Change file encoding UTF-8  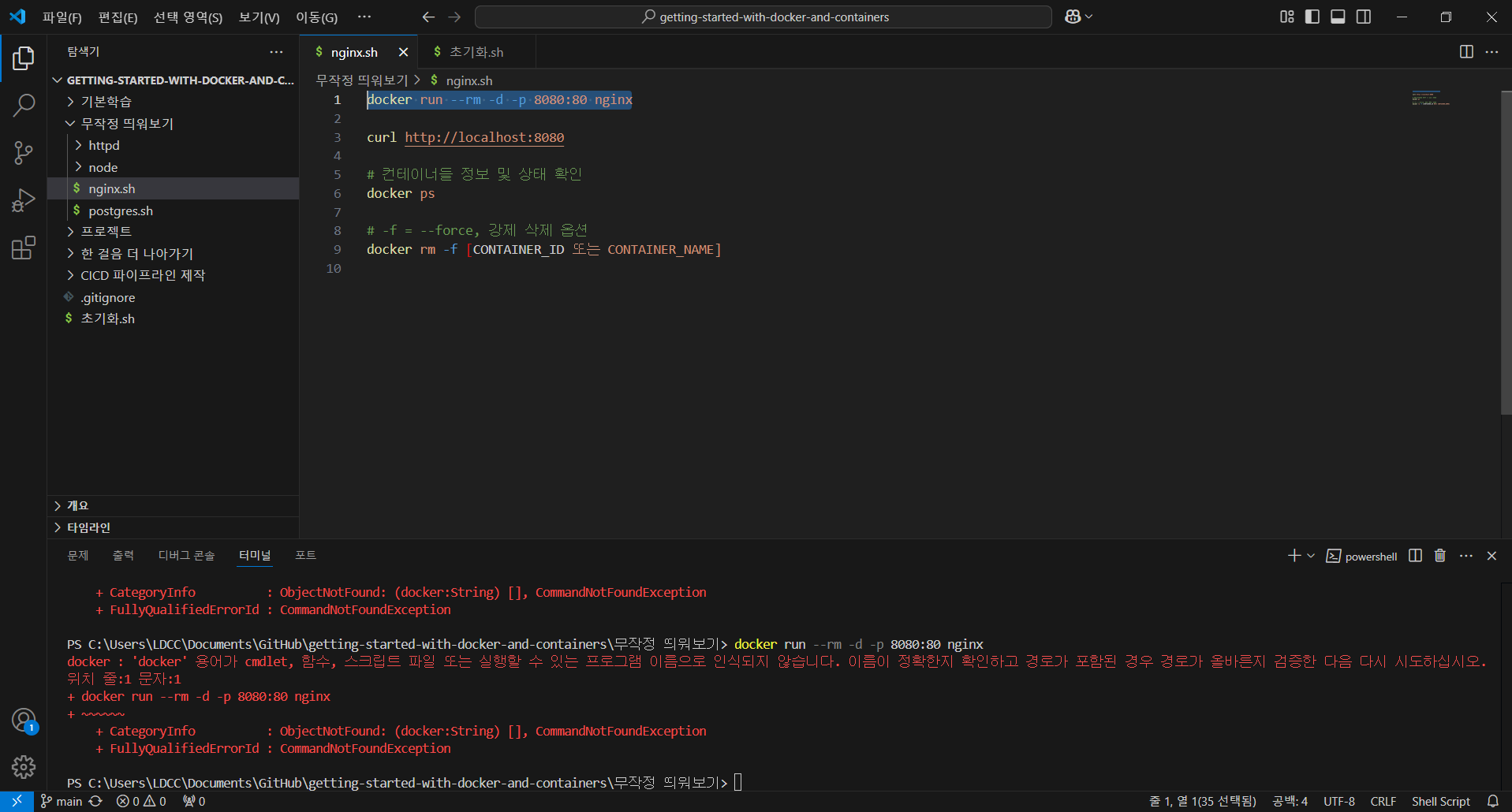point(1338,801)
